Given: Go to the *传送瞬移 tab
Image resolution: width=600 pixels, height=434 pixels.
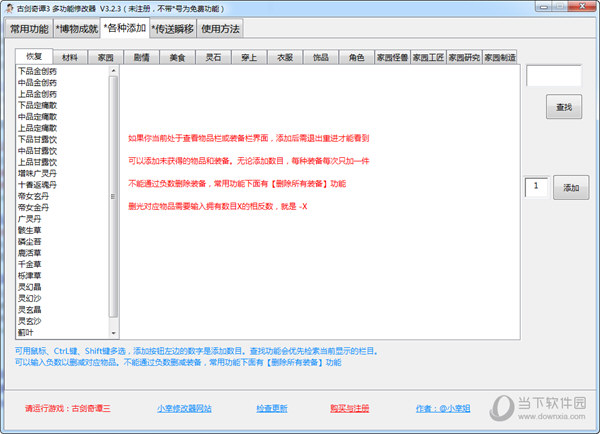Looking at the screenshot, I should (x=173, y=29).
